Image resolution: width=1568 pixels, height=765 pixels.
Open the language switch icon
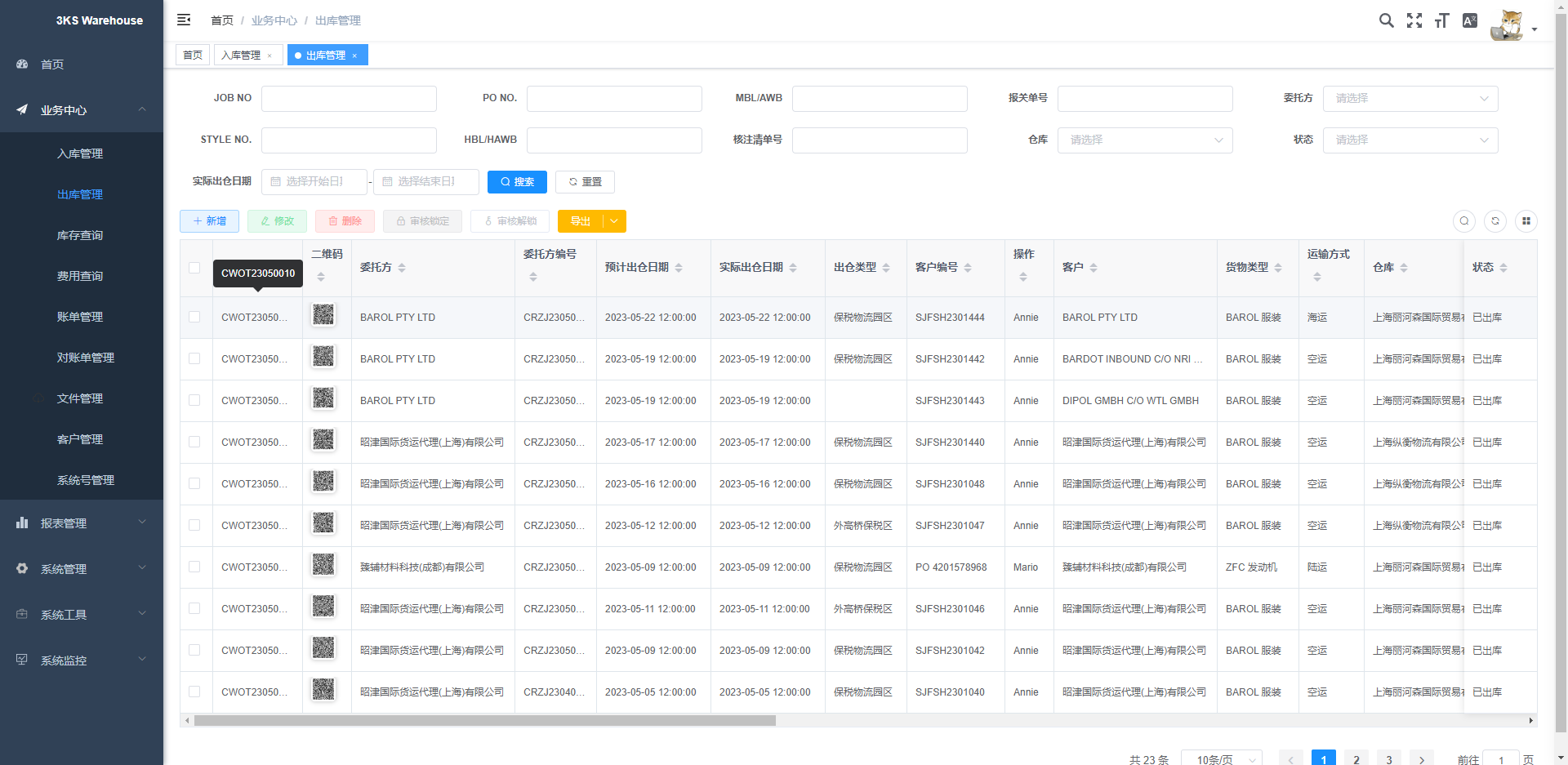pyautogui.click(x=1469, y=20)
